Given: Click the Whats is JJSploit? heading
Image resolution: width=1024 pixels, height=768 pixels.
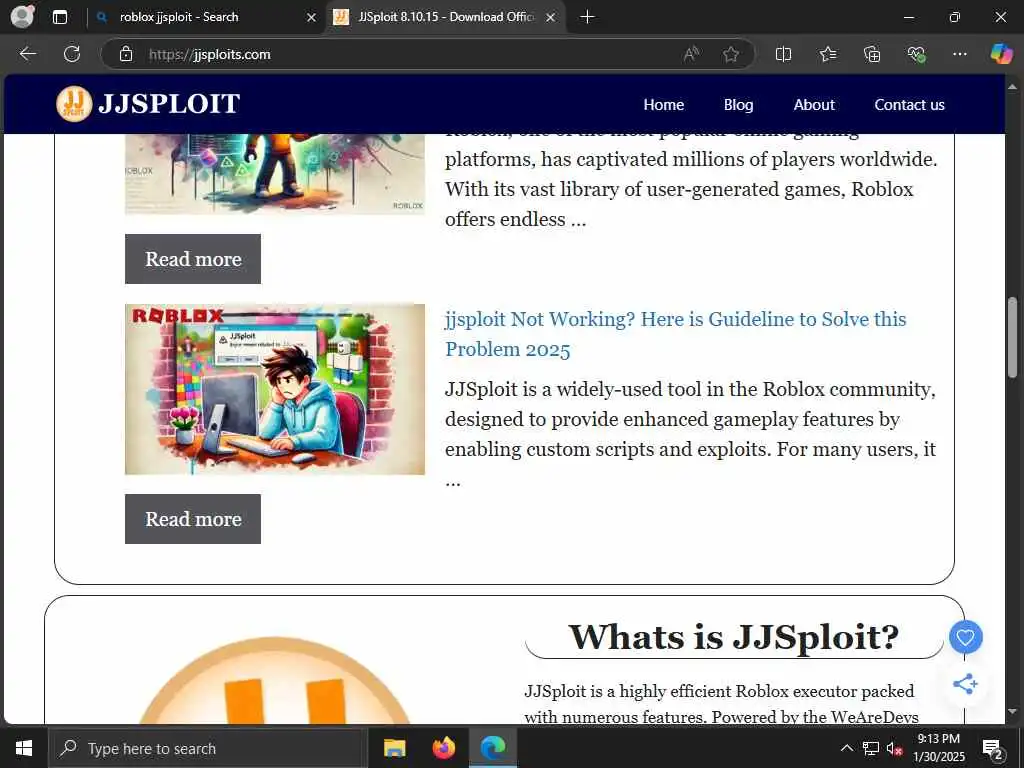Looking at the screenshot, I should click(x=733, y=636).
